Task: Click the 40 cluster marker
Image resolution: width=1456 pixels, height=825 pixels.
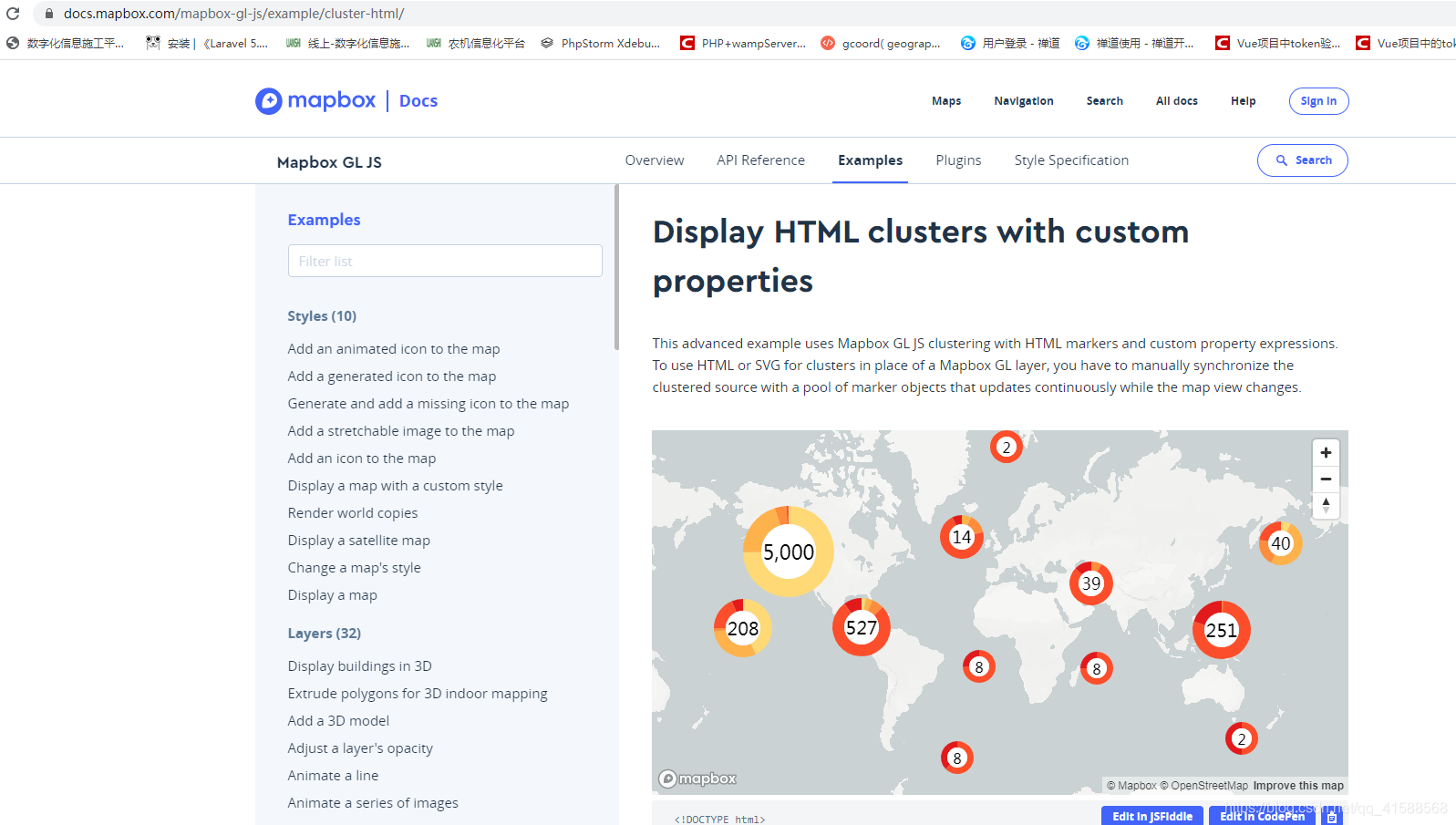Action: point(1281,543)
